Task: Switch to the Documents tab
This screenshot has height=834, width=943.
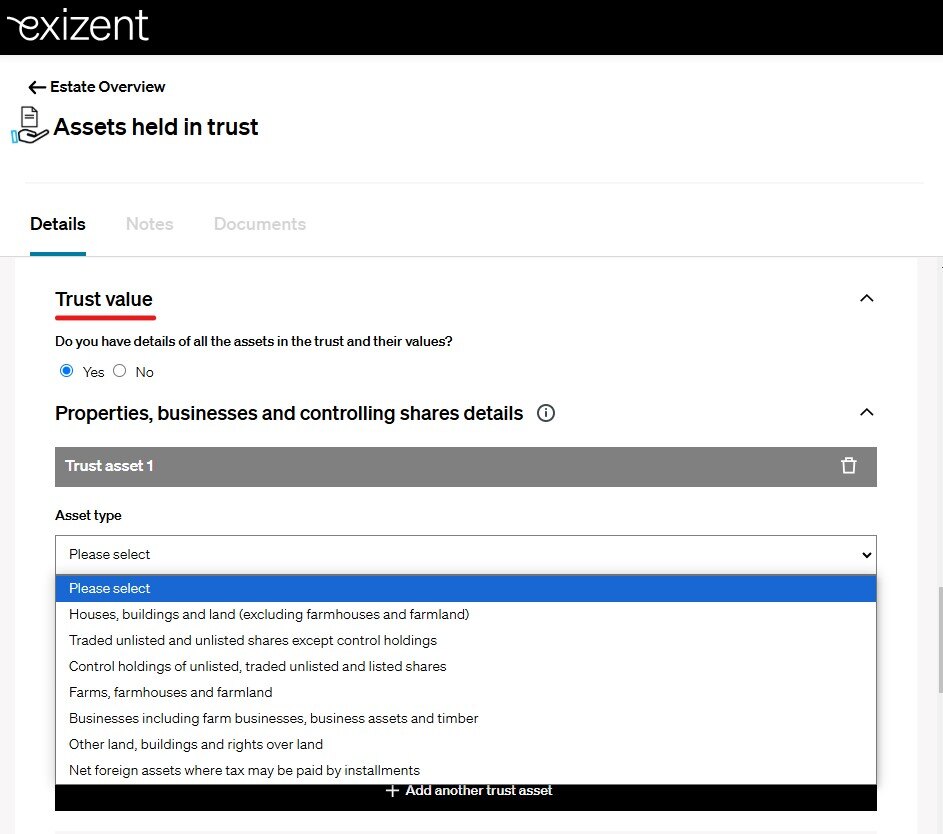Action: coord(260,224)
